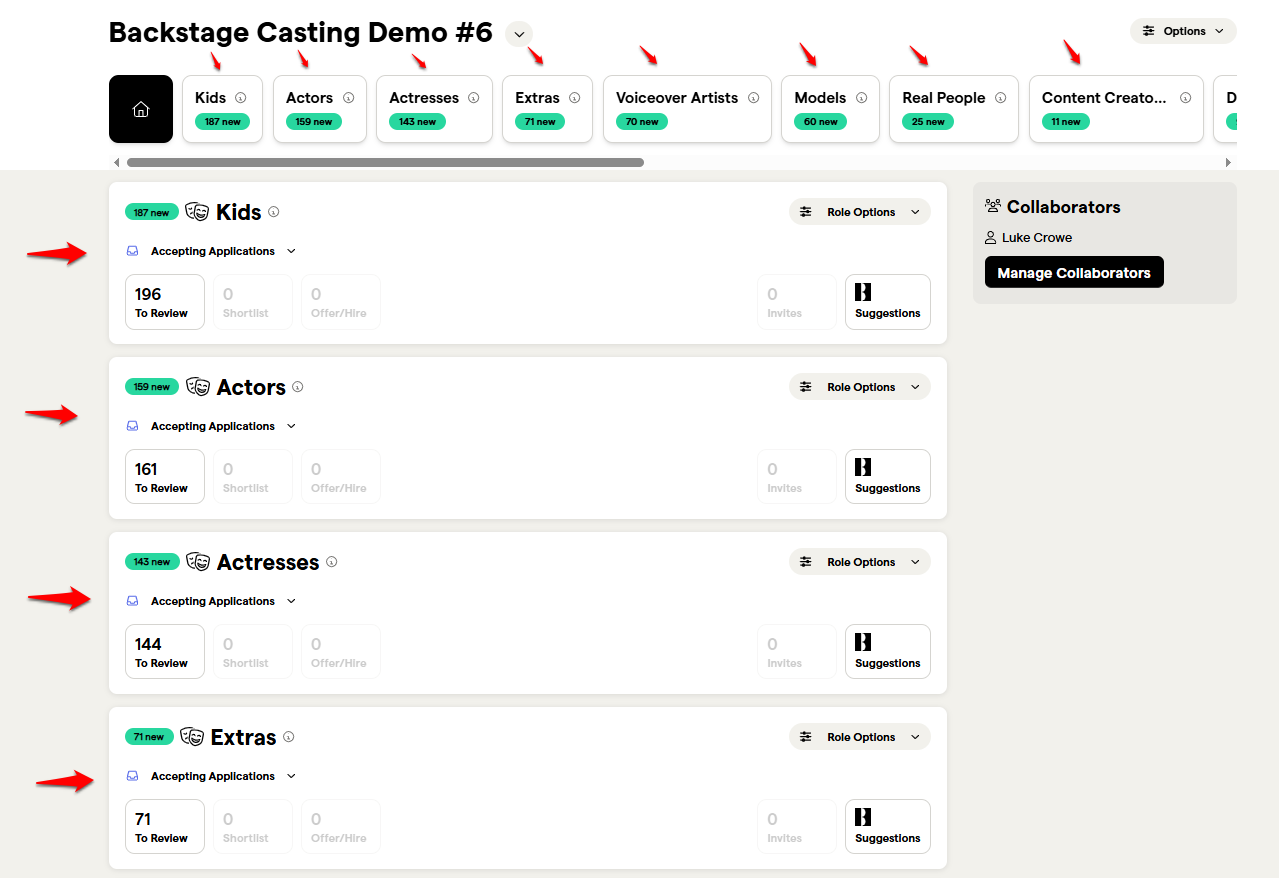Click the 159 new badge in Actors card
Image resolution: width=1279 pixels, height=878 pixels.
coord(152,387)
